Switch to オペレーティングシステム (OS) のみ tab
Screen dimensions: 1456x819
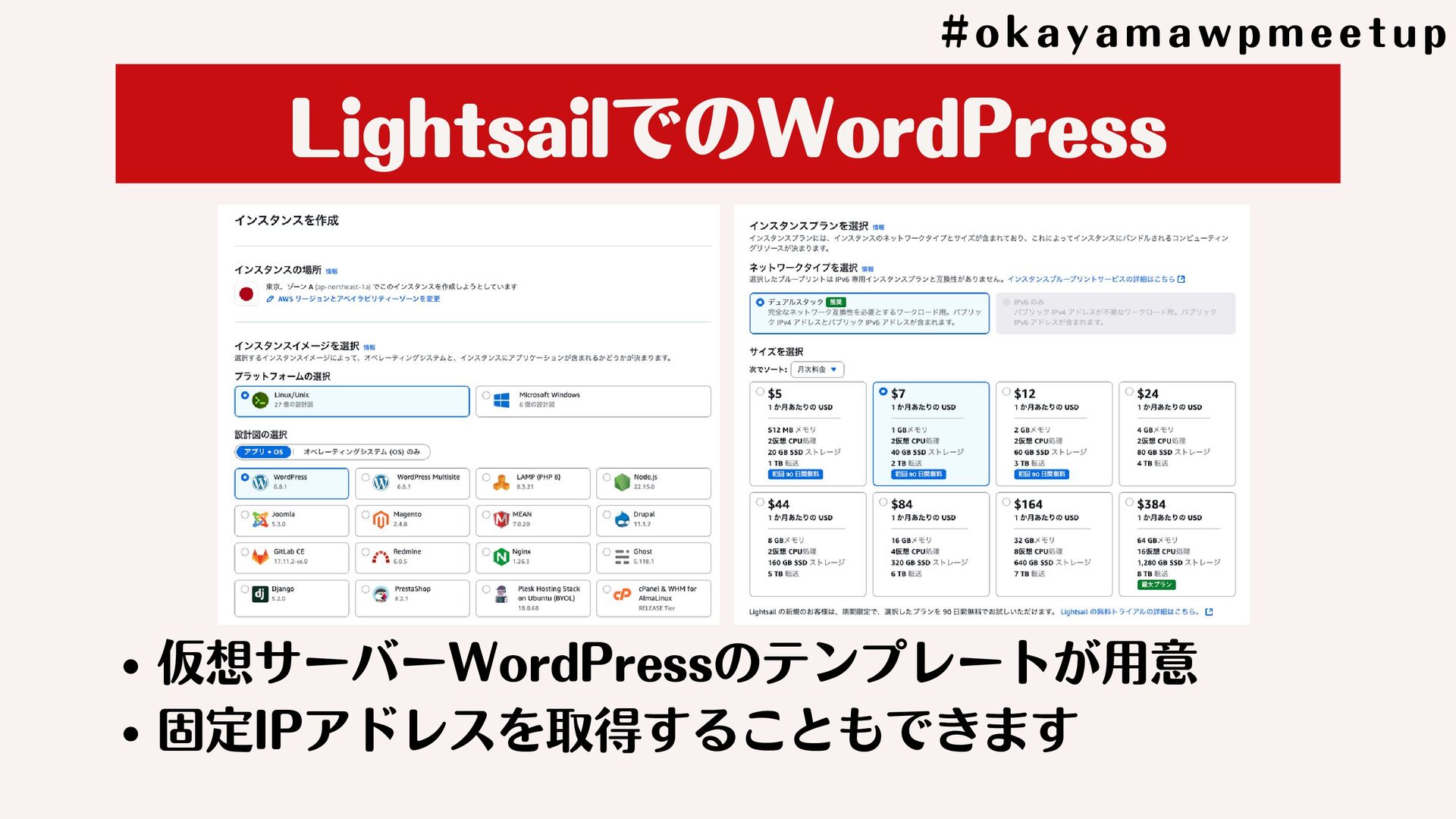pos(362,452)
